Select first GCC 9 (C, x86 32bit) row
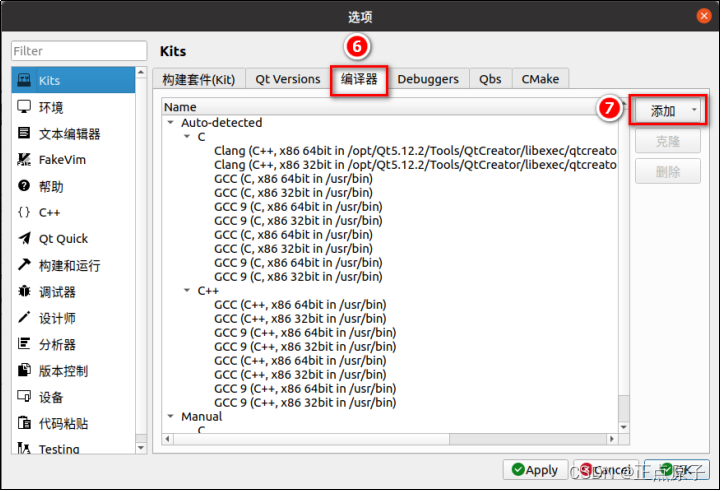Viewport: 721px width, 491px height. [x=298, y=221]
